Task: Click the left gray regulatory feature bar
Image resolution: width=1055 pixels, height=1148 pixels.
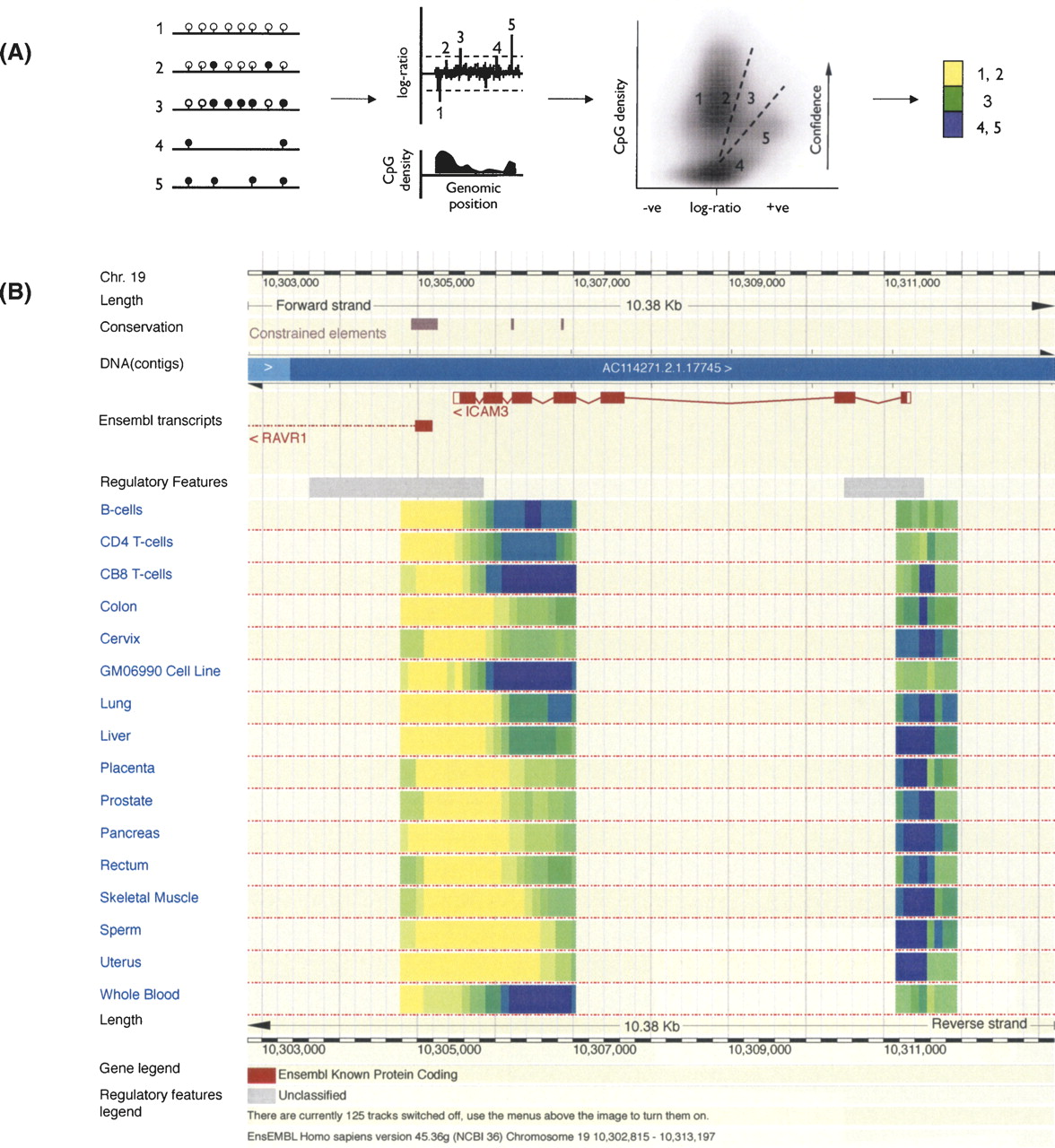Action: tap(396, 487)
